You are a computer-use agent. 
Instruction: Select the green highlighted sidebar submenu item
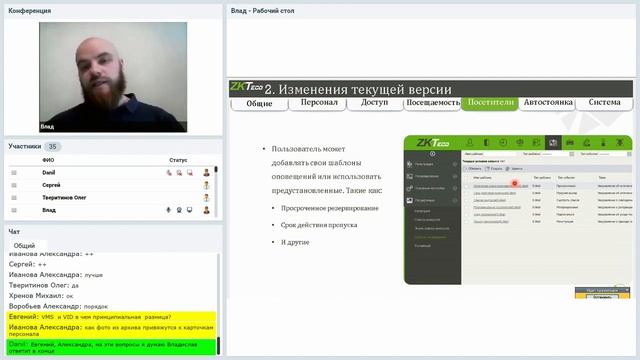[430, 237]
